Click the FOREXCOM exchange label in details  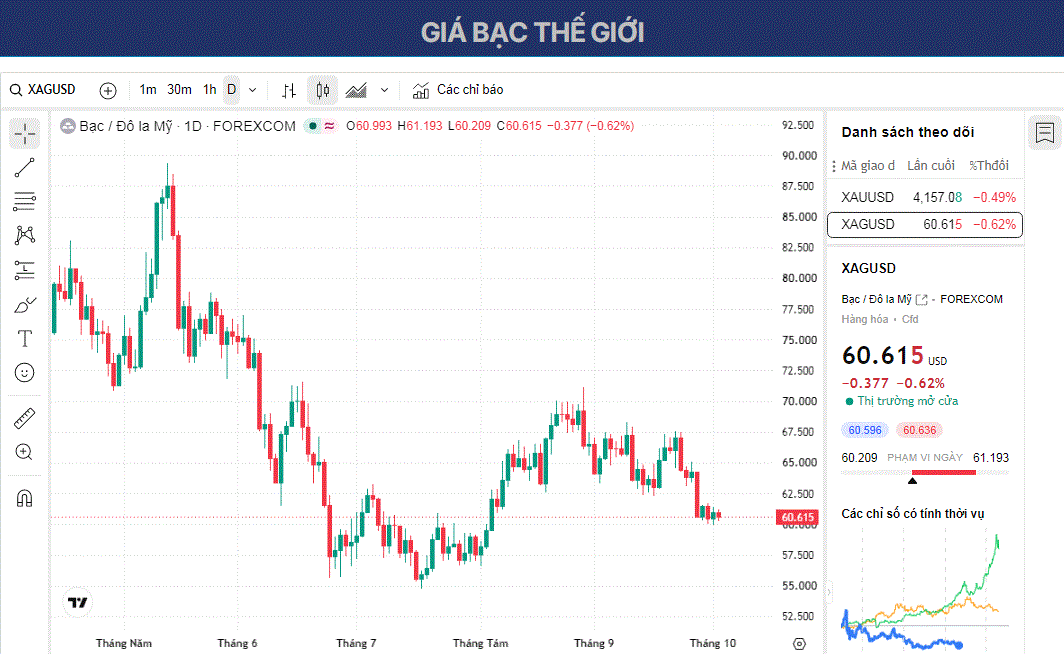coord(971,299)
